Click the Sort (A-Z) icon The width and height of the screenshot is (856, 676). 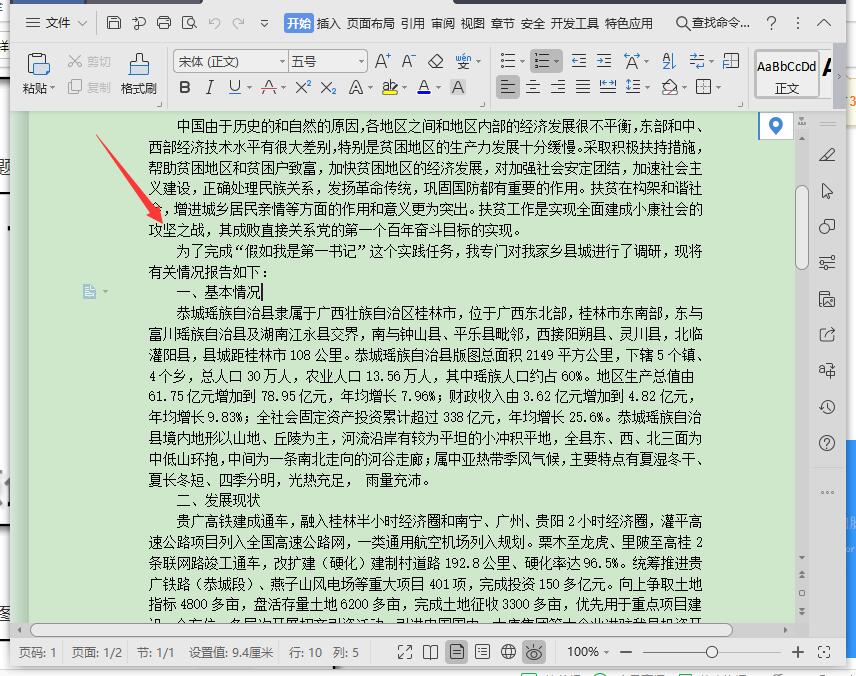669,61
